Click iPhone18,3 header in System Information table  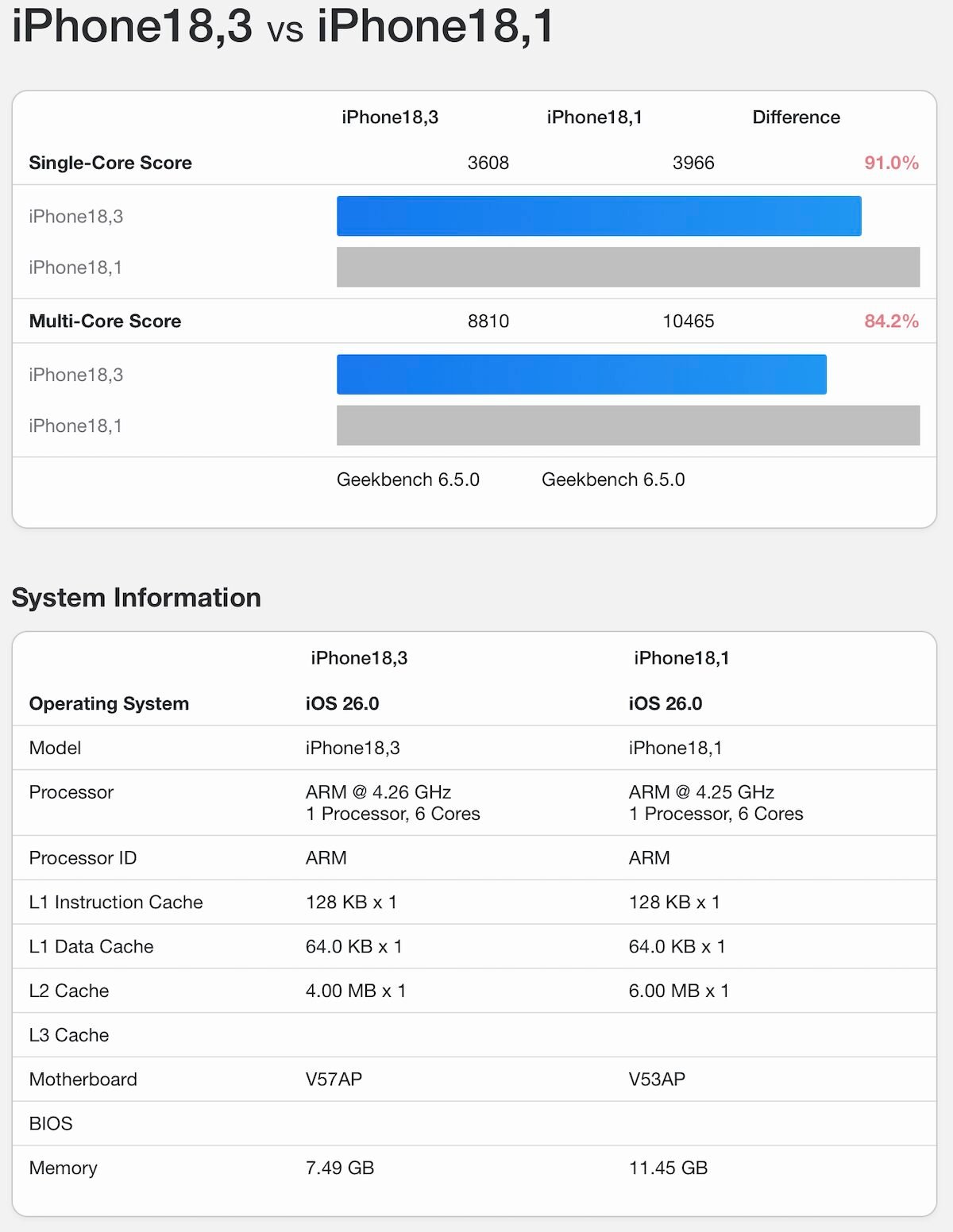tap(359, 658)
